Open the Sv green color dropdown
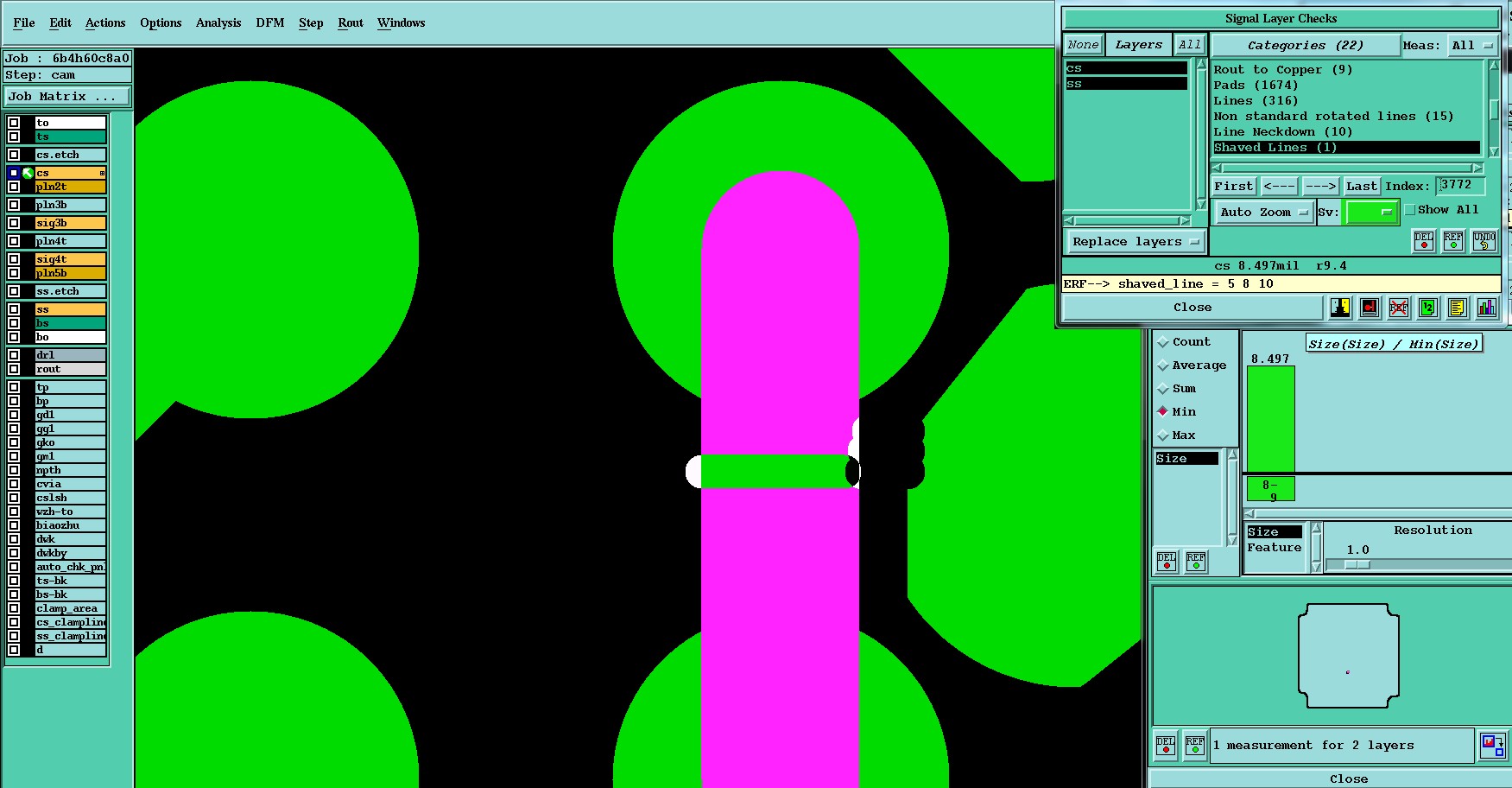Viewport: 1512px width, 788px height. (1371, 212)
